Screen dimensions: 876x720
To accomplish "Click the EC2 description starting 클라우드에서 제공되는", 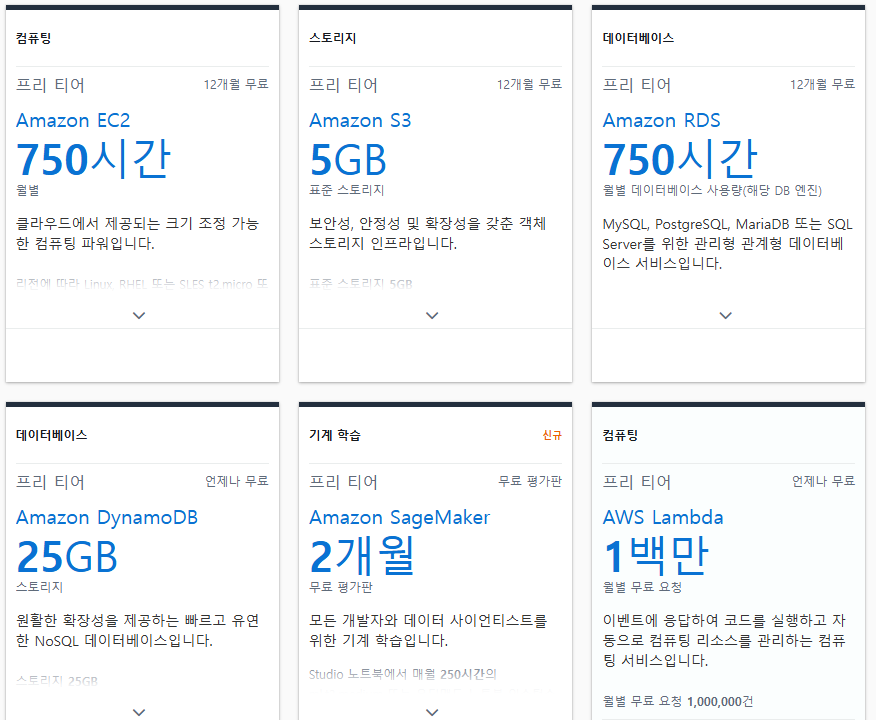I will (x=137, y=233).
